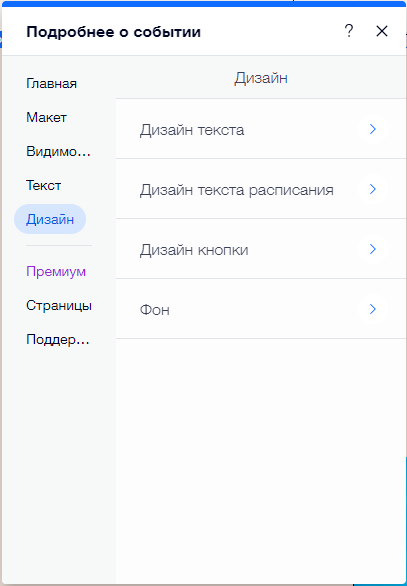The height and width of the screenshot is (586, 407).
Task: Open the Дизайн кнопки option
Action: (261, 249)
